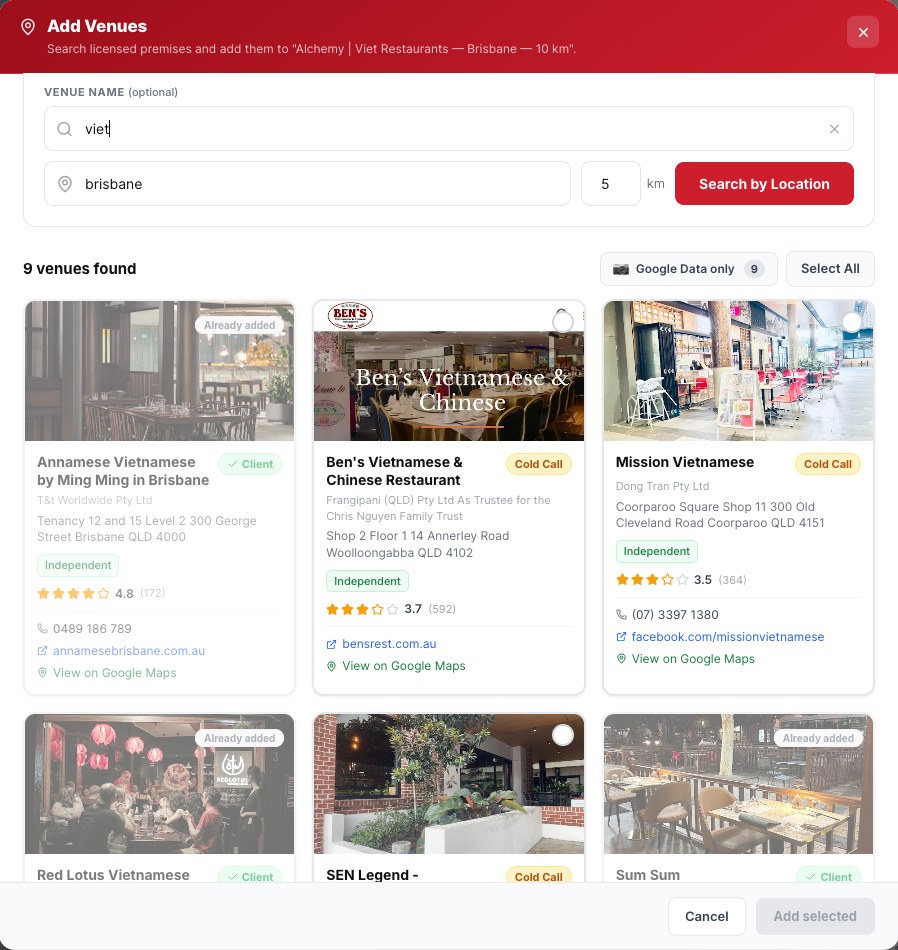898x950 pixels.
Task: Select Ben's Vietnamese & Chinese Restaurant checkbox circle
Action: [x=563, y=321]
